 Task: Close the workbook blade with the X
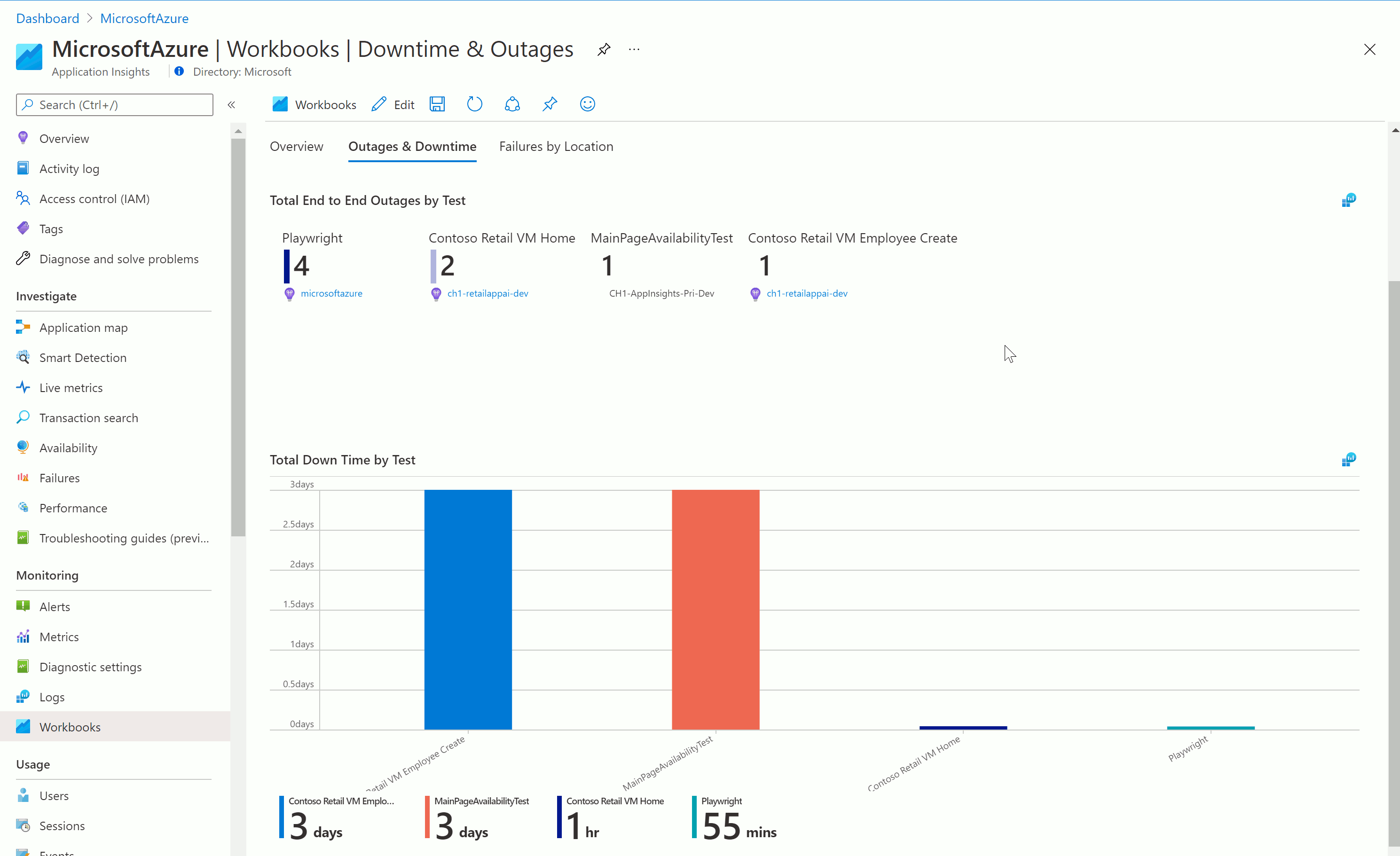(1369, 49)
